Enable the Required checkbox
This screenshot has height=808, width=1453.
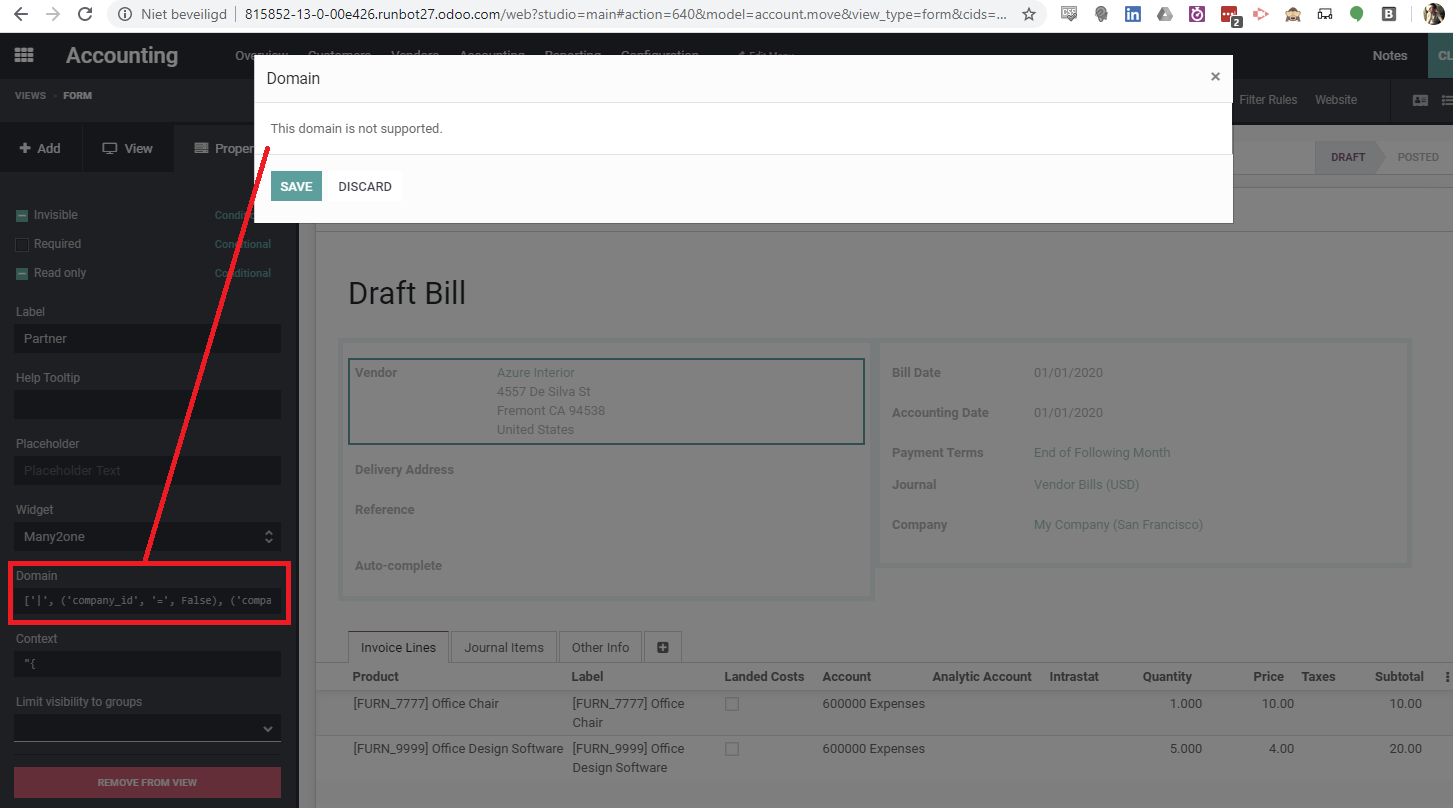pyautogui.click(x=20, y=243)
